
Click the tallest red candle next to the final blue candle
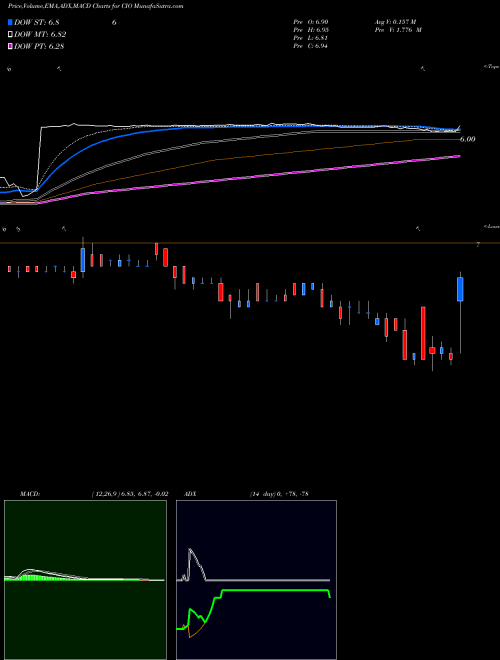click(x=423, y=333)
